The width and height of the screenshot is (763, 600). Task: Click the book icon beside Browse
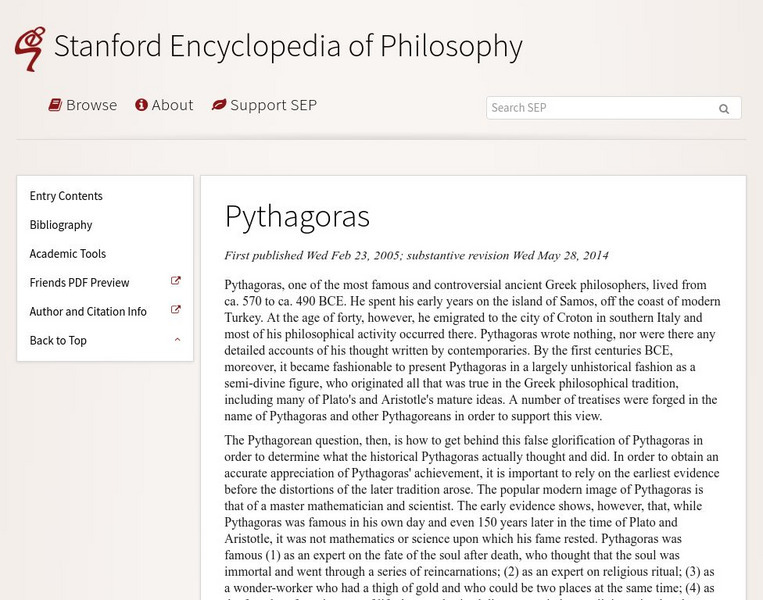pyautogui.click(x=56, y=105)
